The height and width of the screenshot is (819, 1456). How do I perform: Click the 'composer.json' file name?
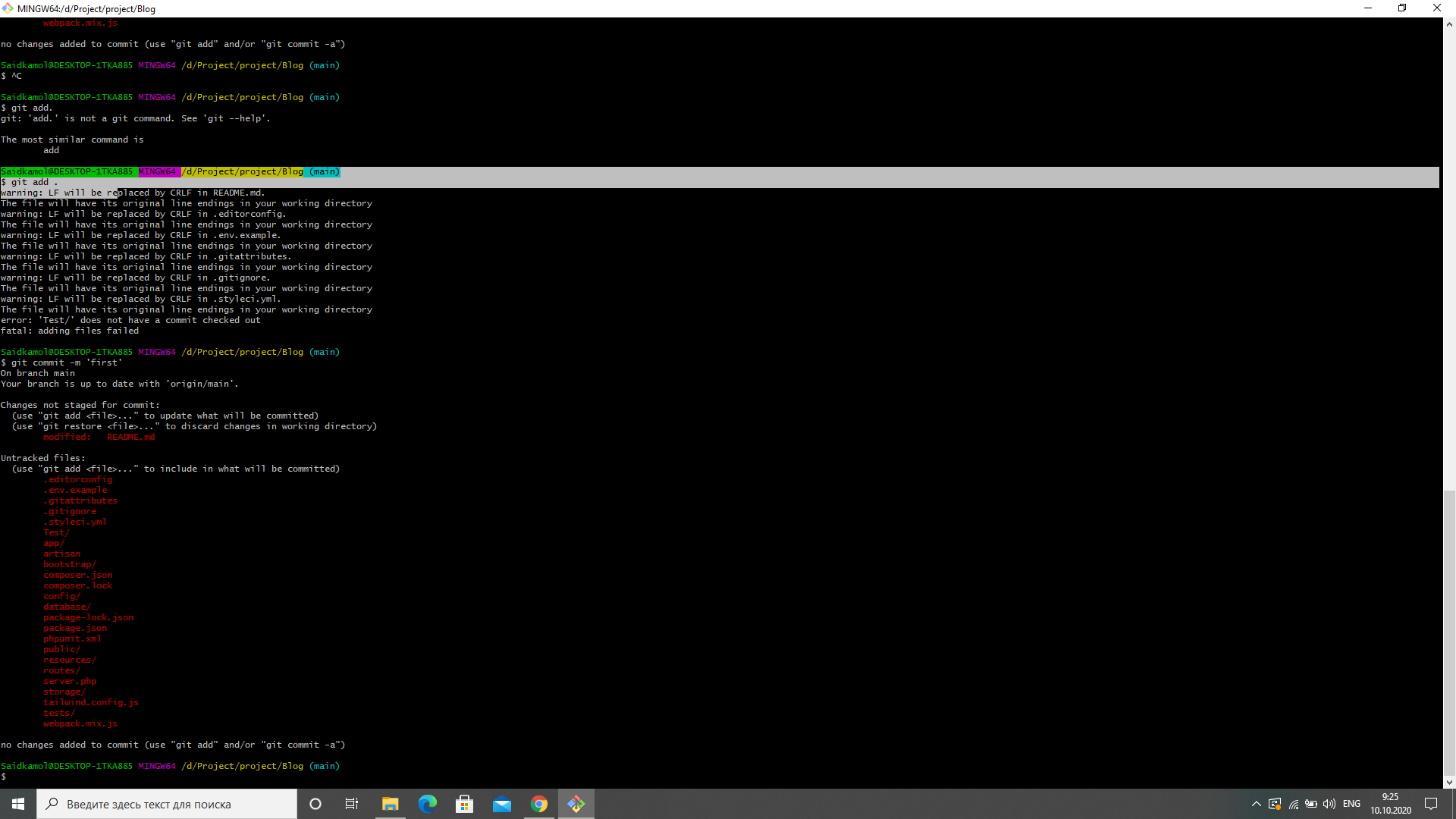pos(77,575)
